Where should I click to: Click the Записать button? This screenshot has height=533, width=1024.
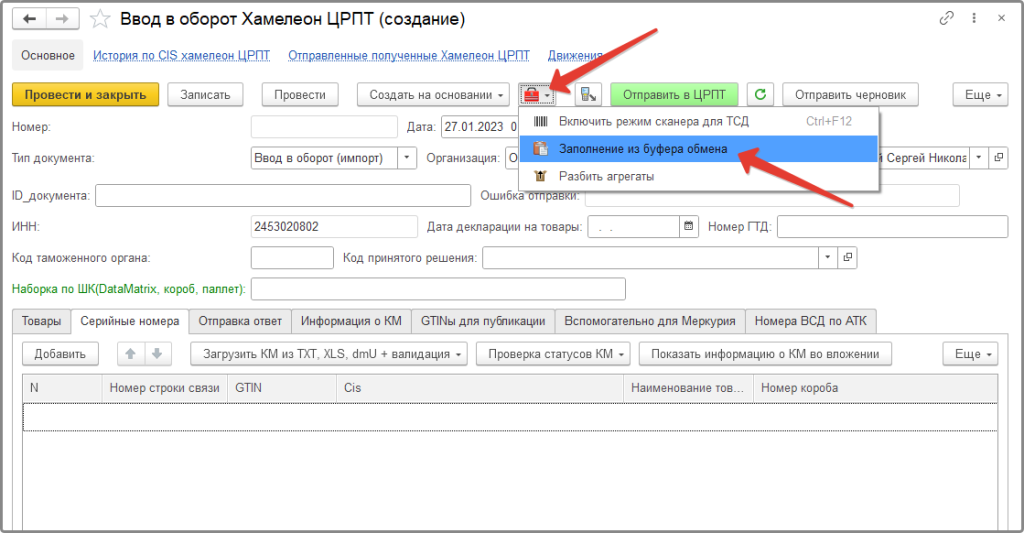tap(205, 95)
